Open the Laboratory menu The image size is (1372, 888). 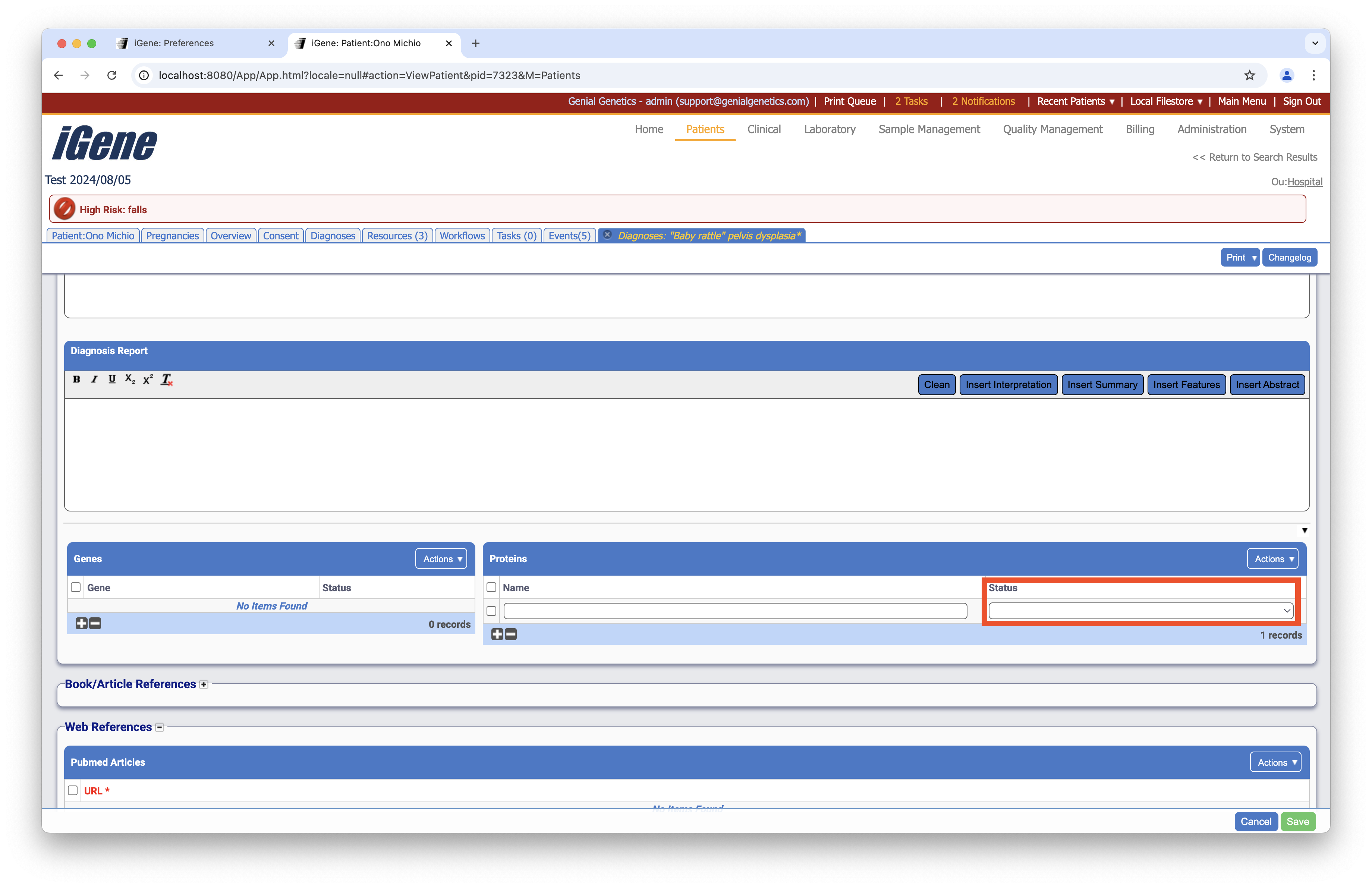(x=829, y=129)
